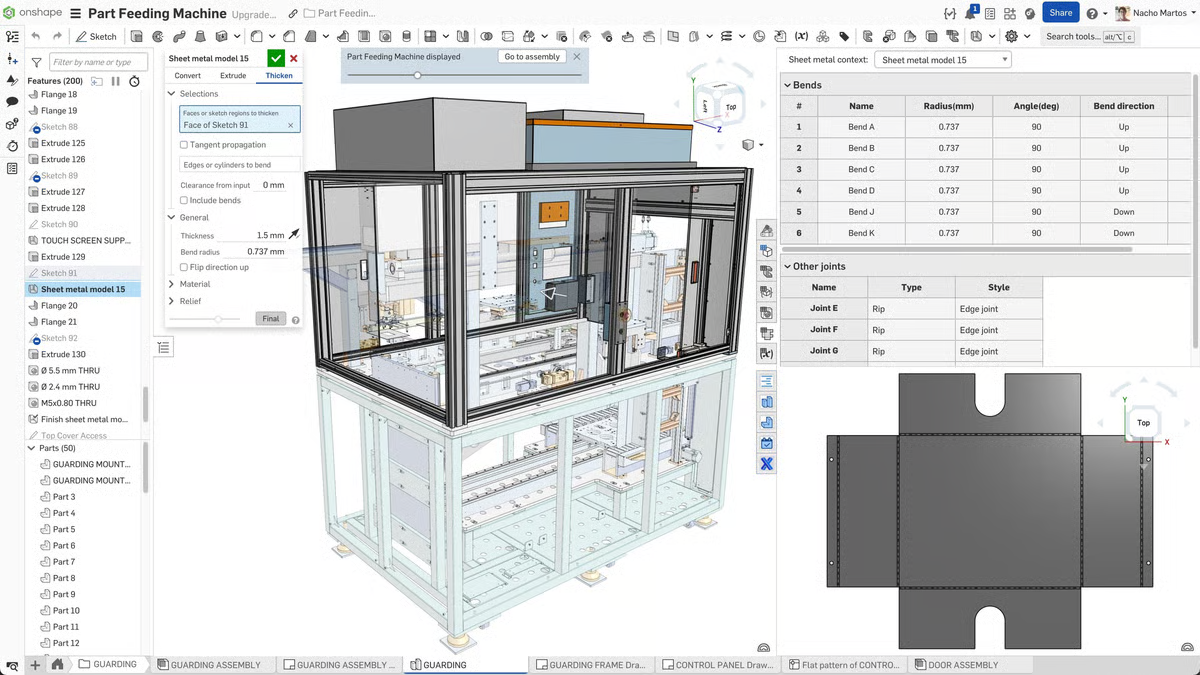Select the Revolve tool icon
Screen dimensions: 1200x675
[x=158, y=36]
